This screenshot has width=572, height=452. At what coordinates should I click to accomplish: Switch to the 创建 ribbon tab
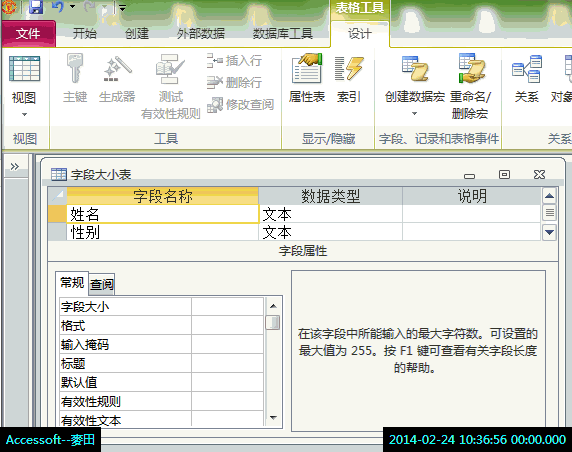pos(137,34)
